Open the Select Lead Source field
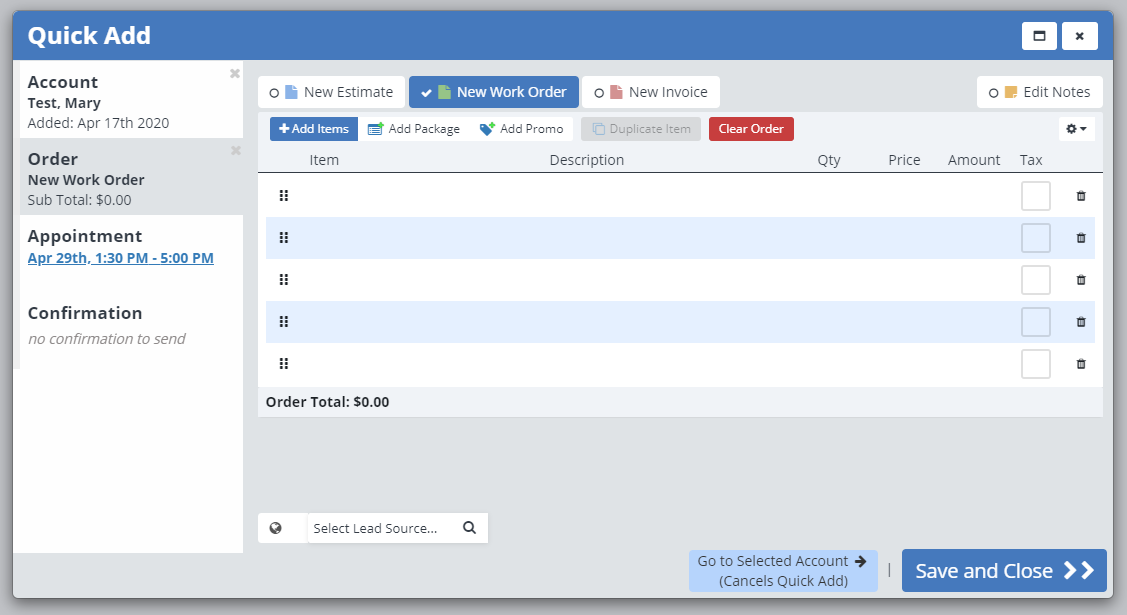This screenshot has width=1127, height=615. tap(376, 528)
